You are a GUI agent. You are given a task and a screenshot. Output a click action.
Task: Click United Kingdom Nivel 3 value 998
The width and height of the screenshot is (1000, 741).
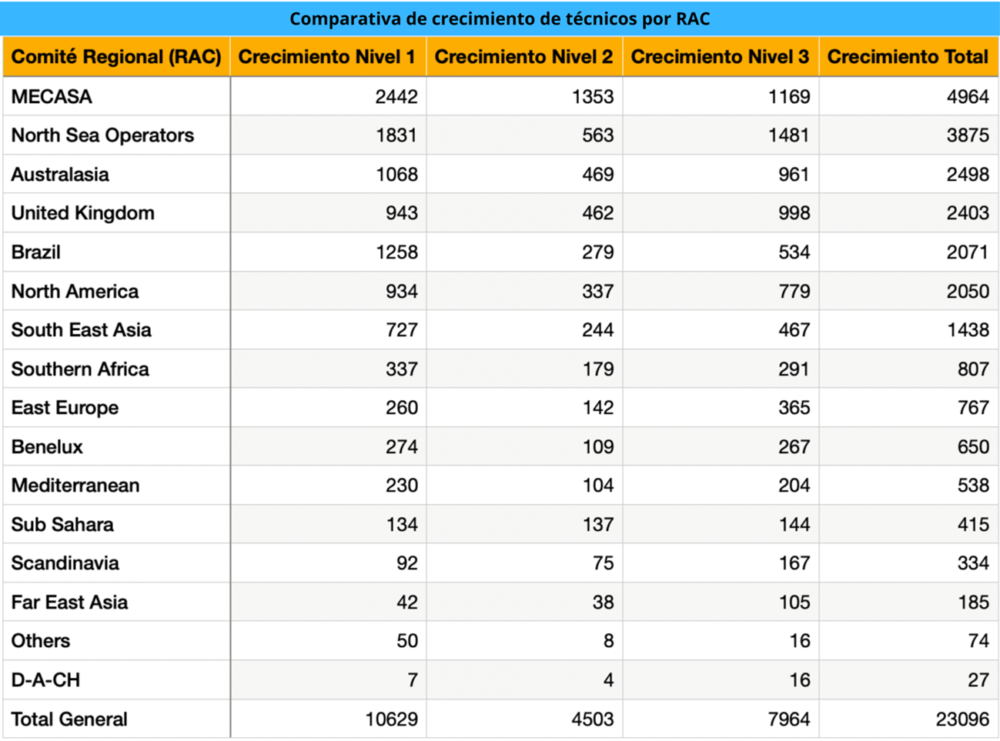pyautogui.click(x=795, y=213)
